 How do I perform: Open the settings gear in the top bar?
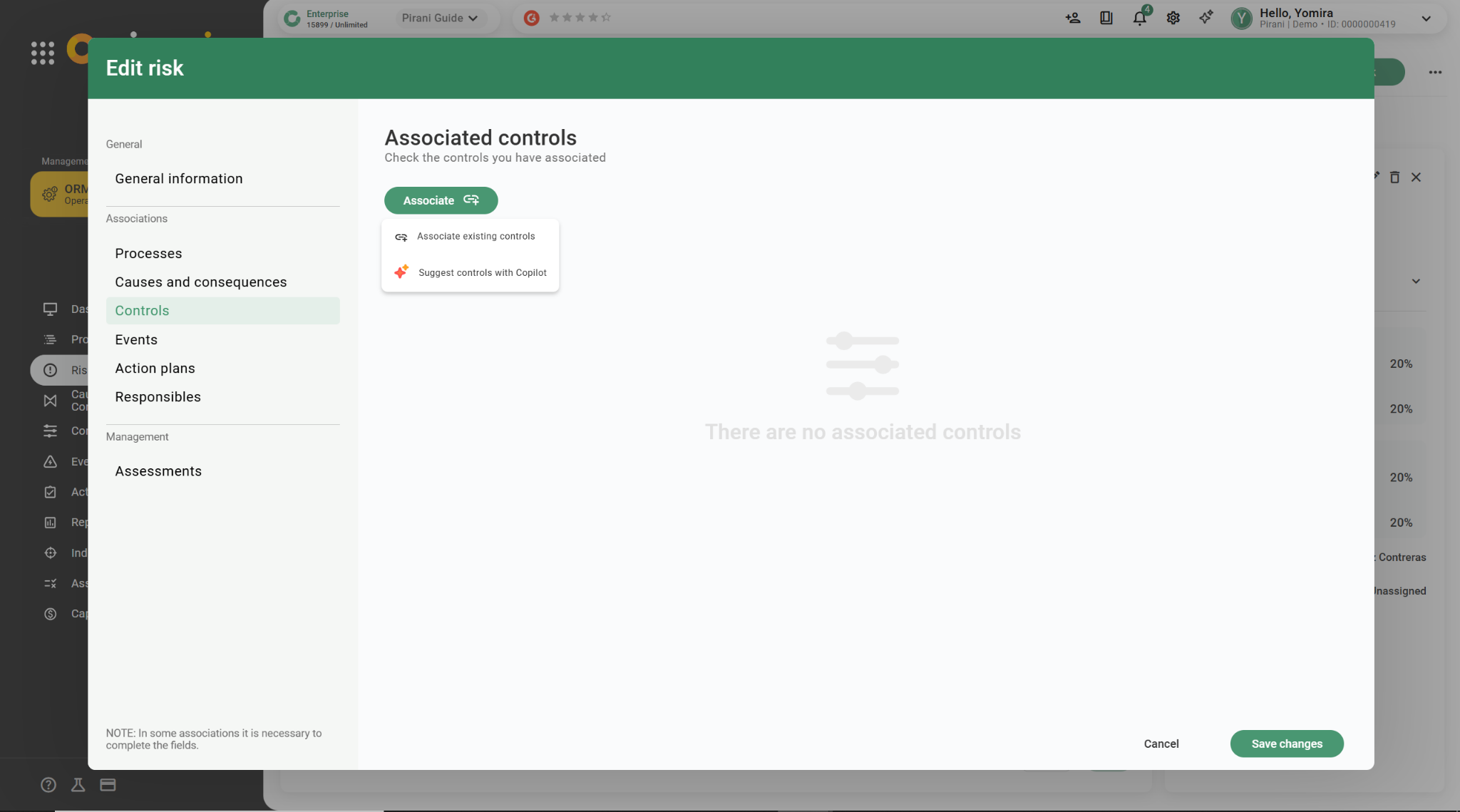(x=1173, y=19)
